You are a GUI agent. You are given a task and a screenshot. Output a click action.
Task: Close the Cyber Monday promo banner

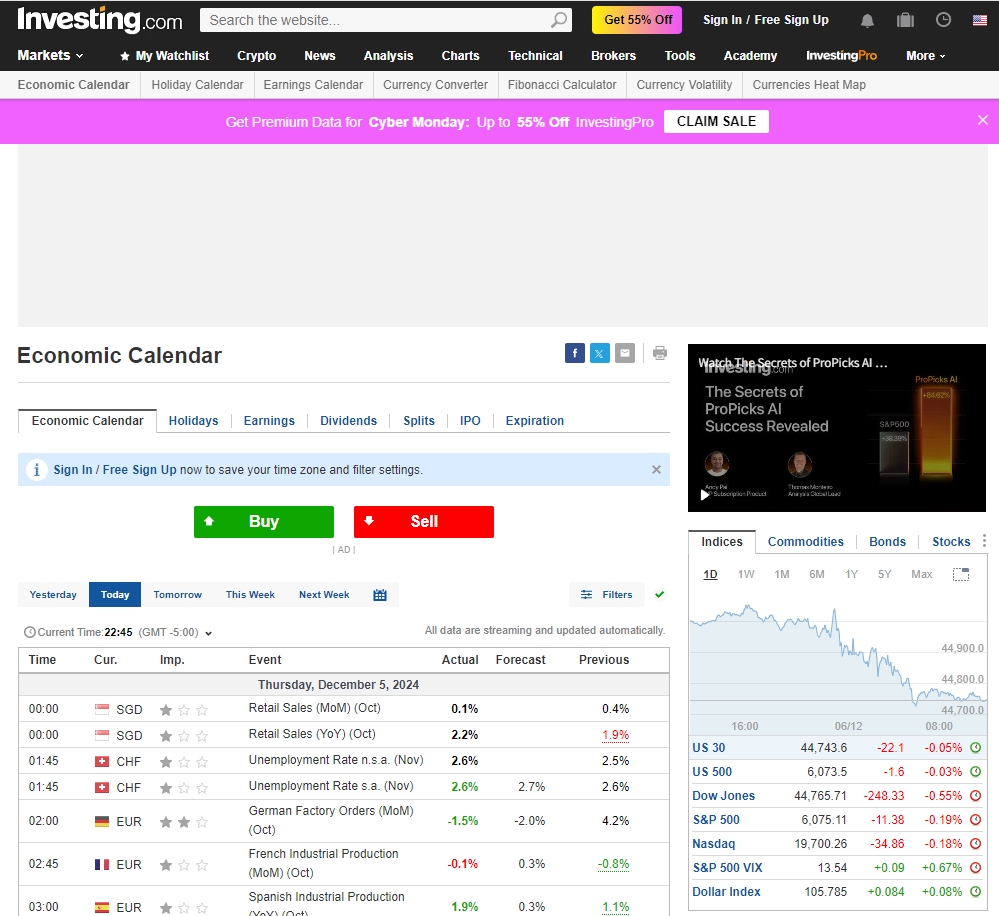click(982, 120)
